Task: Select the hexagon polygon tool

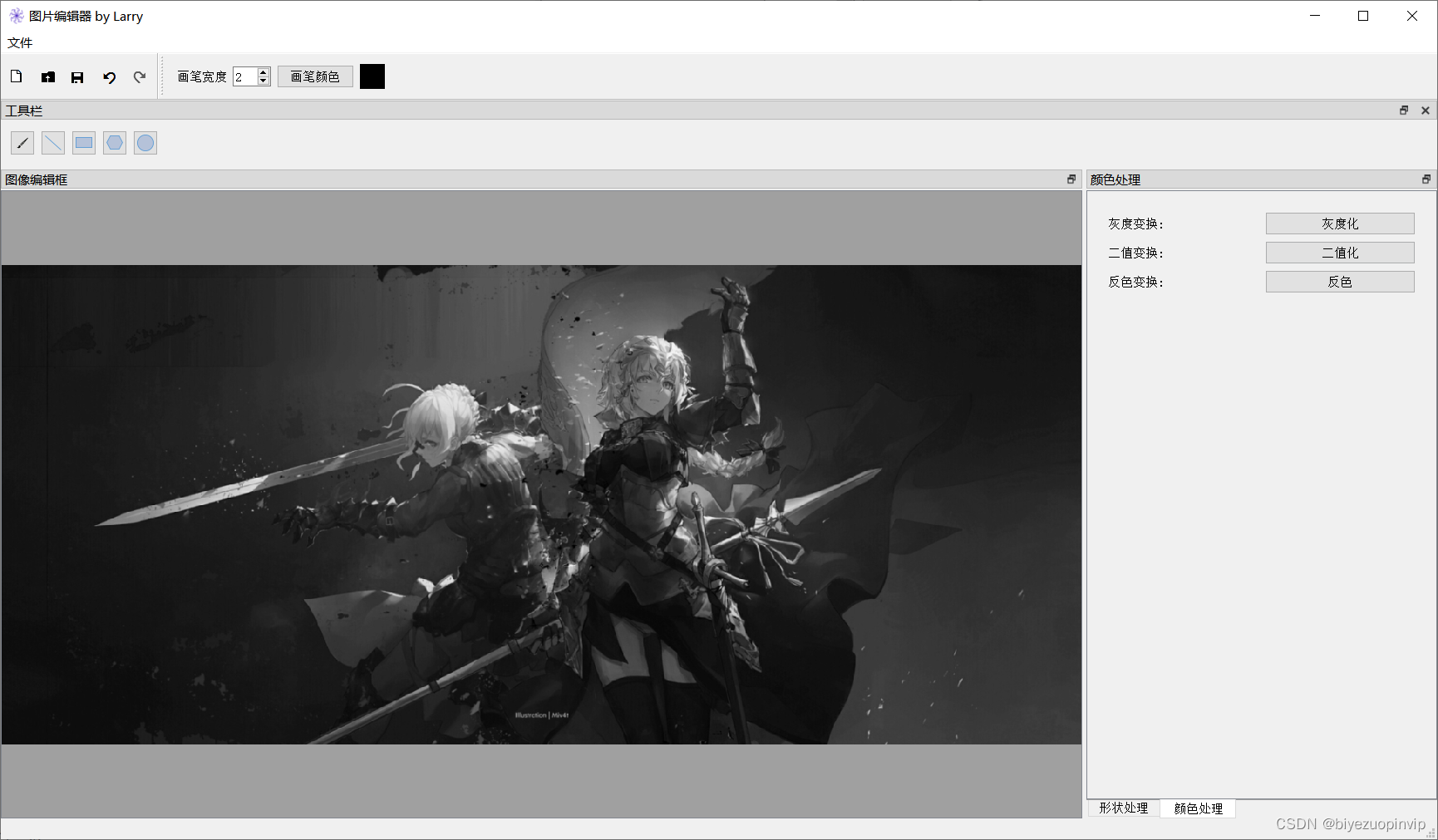Action: pos(115,143)
